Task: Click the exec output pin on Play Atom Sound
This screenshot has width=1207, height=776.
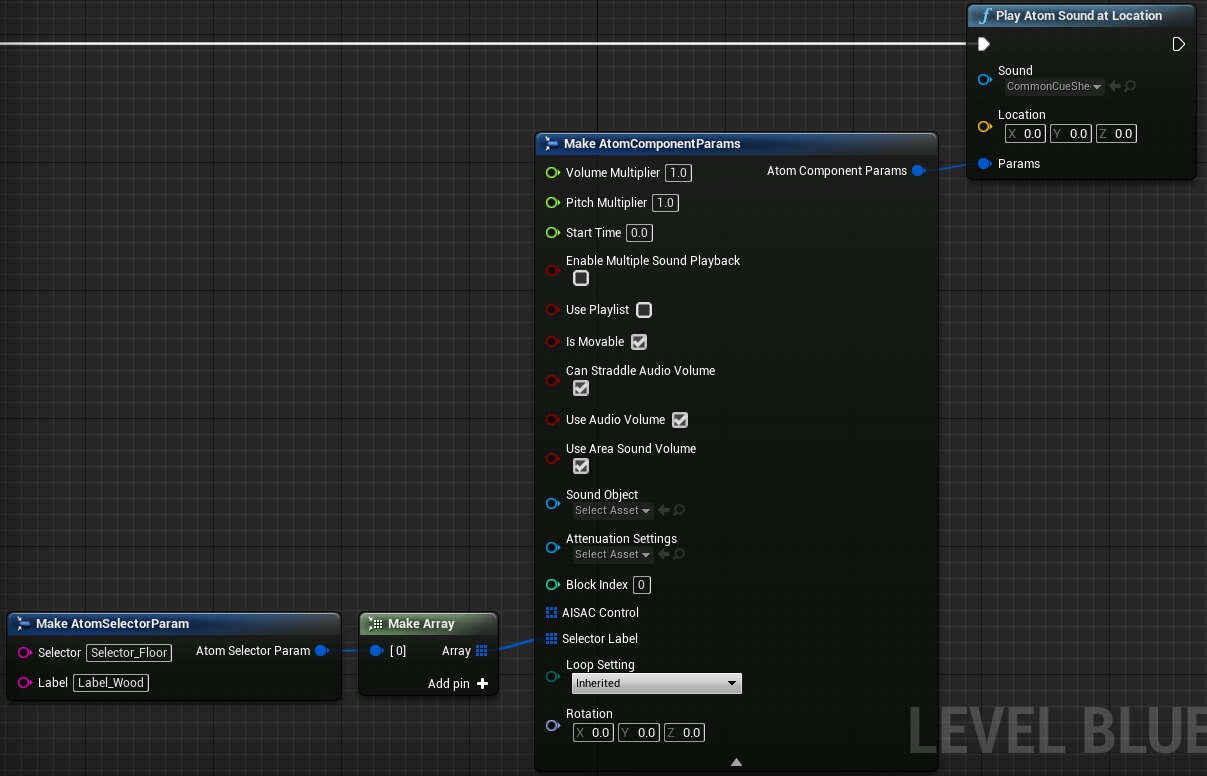Action: coord(1178,44)
